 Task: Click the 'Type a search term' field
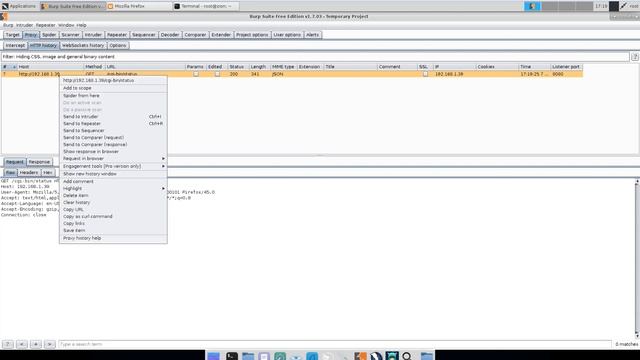[x=335, y=344]
